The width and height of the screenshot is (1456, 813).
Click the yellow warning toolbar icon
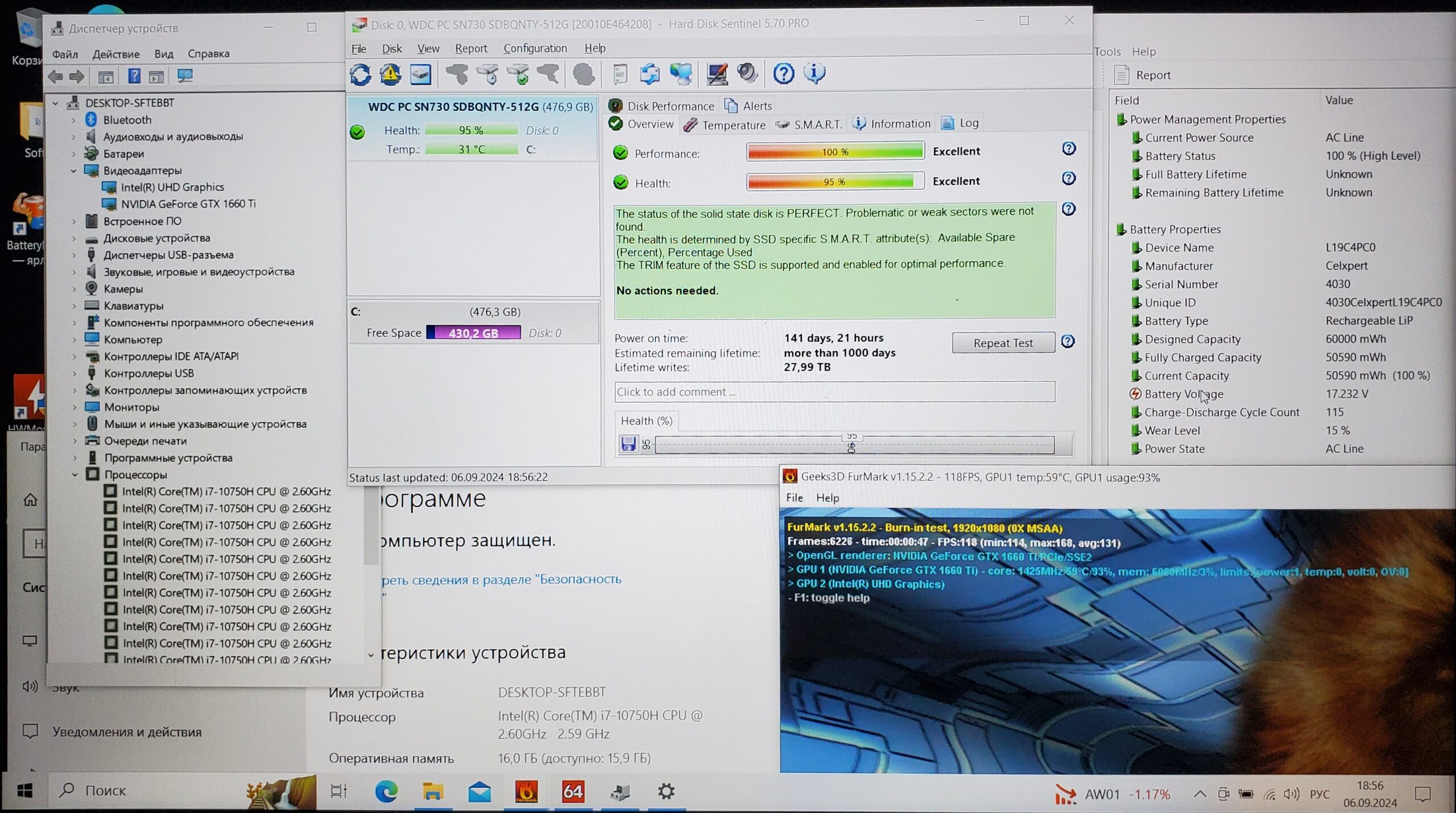tap(390, 74)
